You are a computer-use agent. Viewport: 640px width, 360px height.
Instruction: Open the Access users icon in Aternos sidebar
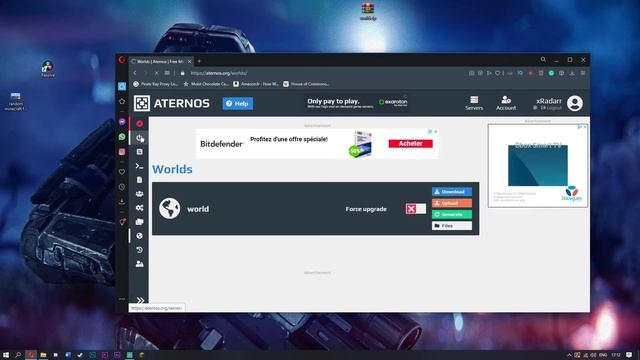[x=140, y=264]
